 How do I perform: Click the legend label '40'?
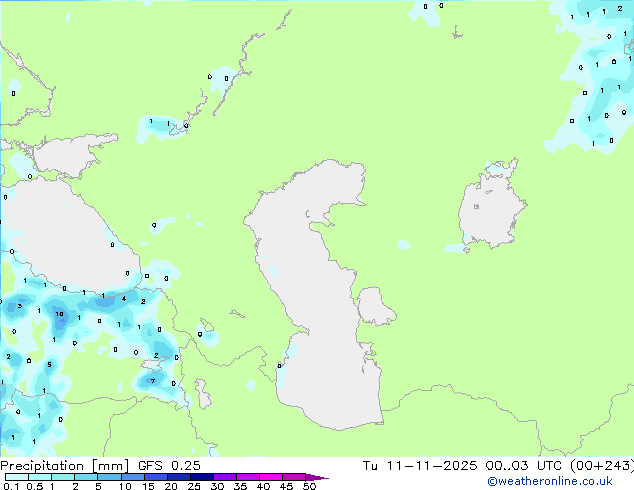(x=263, y=486)
